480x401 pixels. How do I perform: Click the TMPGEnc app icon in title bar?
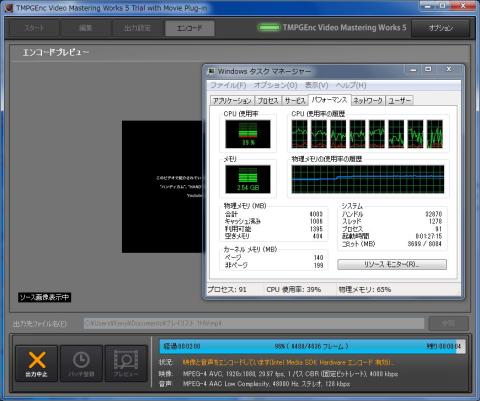(9, 8)
